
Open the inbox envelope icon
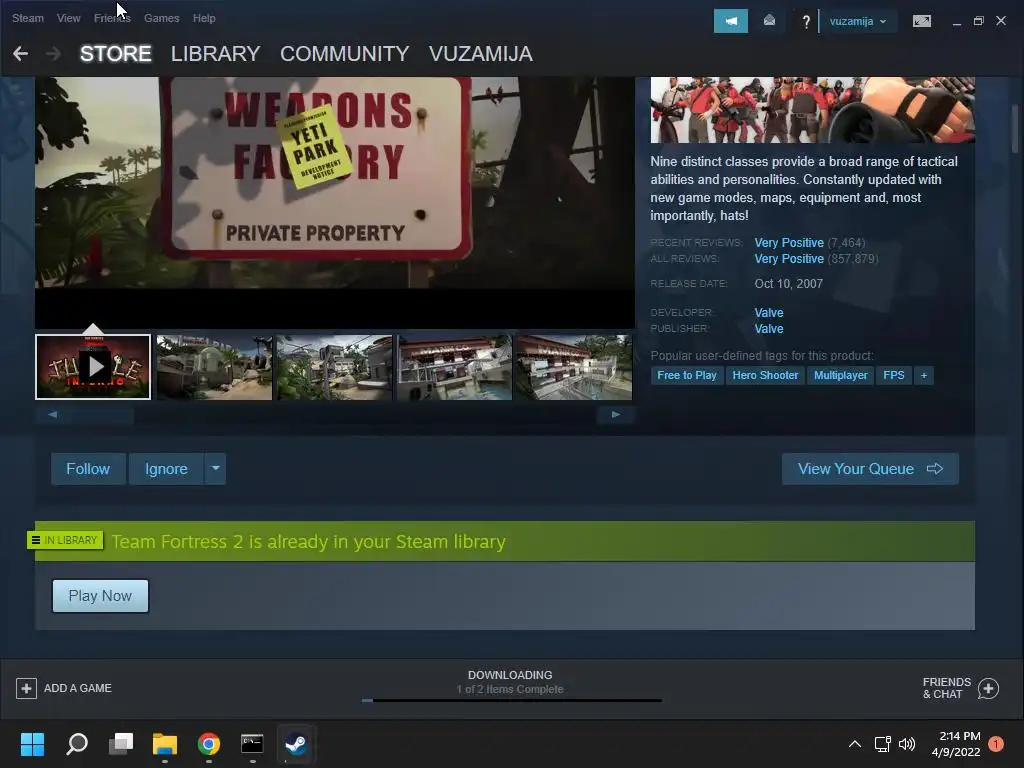(x=769, y=21)
